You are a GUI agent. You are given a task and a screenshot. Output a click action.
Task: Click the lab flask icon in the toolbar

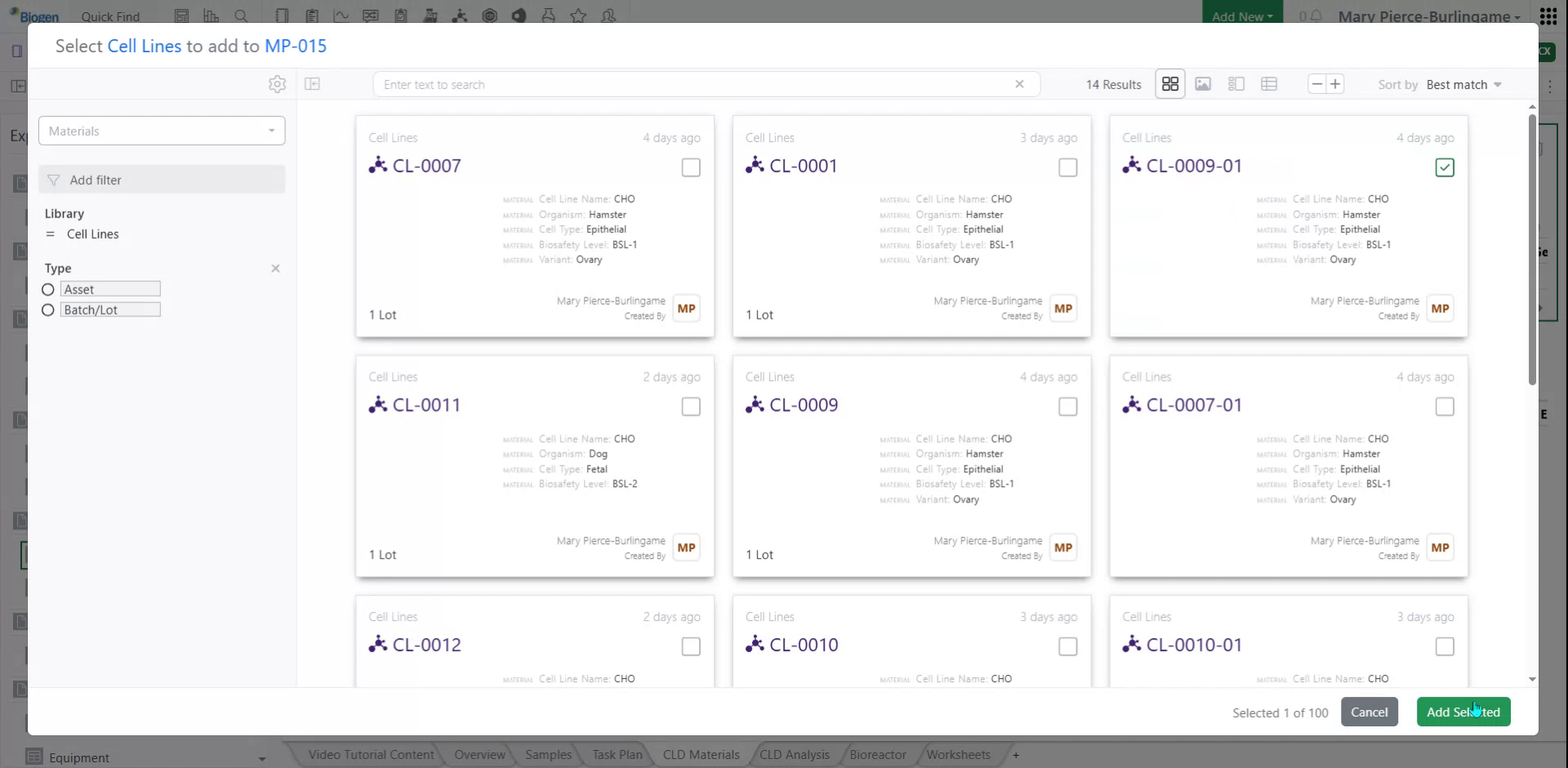tap(549, 16)
